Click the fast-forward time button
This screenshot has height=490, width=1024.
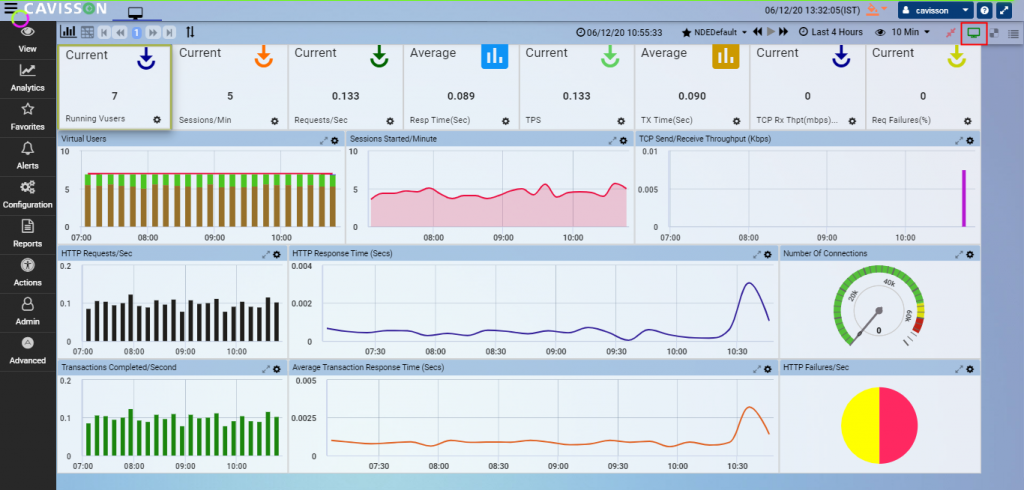pos(783,31)
